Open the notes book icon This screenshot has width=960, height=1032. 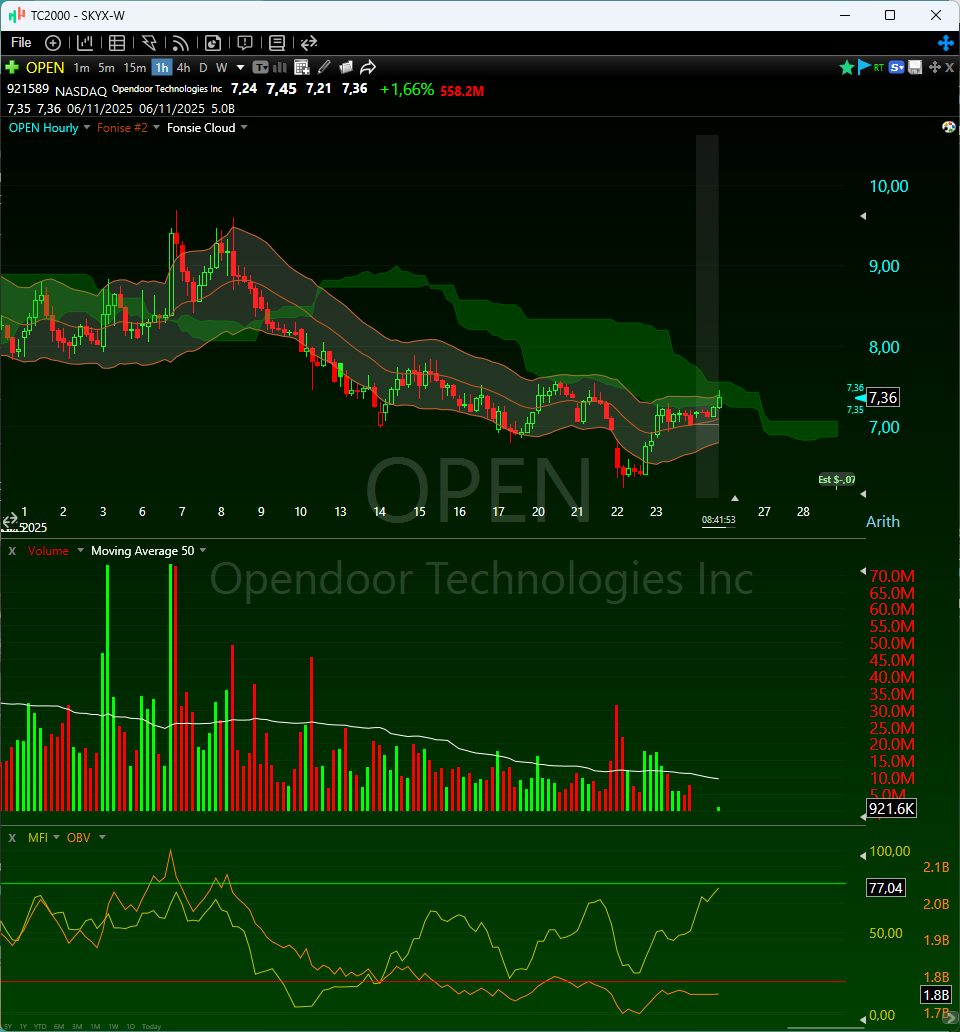(x=277, y=43)
